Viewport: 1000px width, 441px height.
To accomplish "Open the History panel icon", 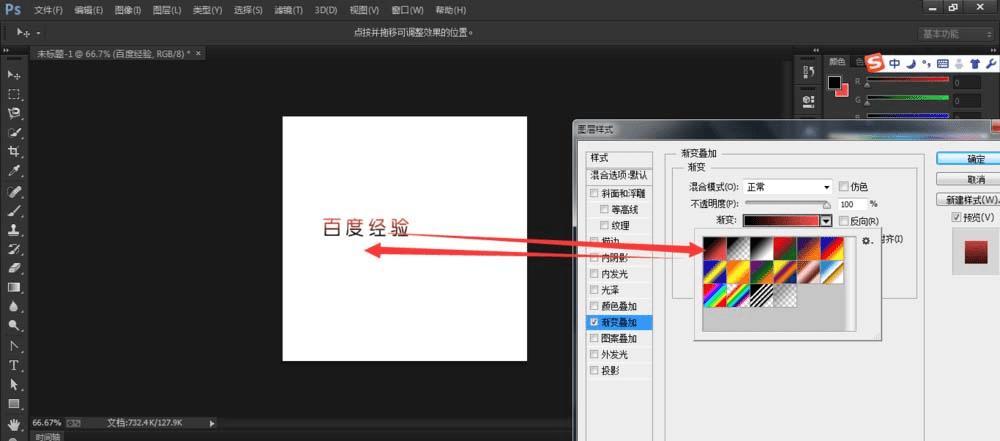I will (x=809, y=72).
